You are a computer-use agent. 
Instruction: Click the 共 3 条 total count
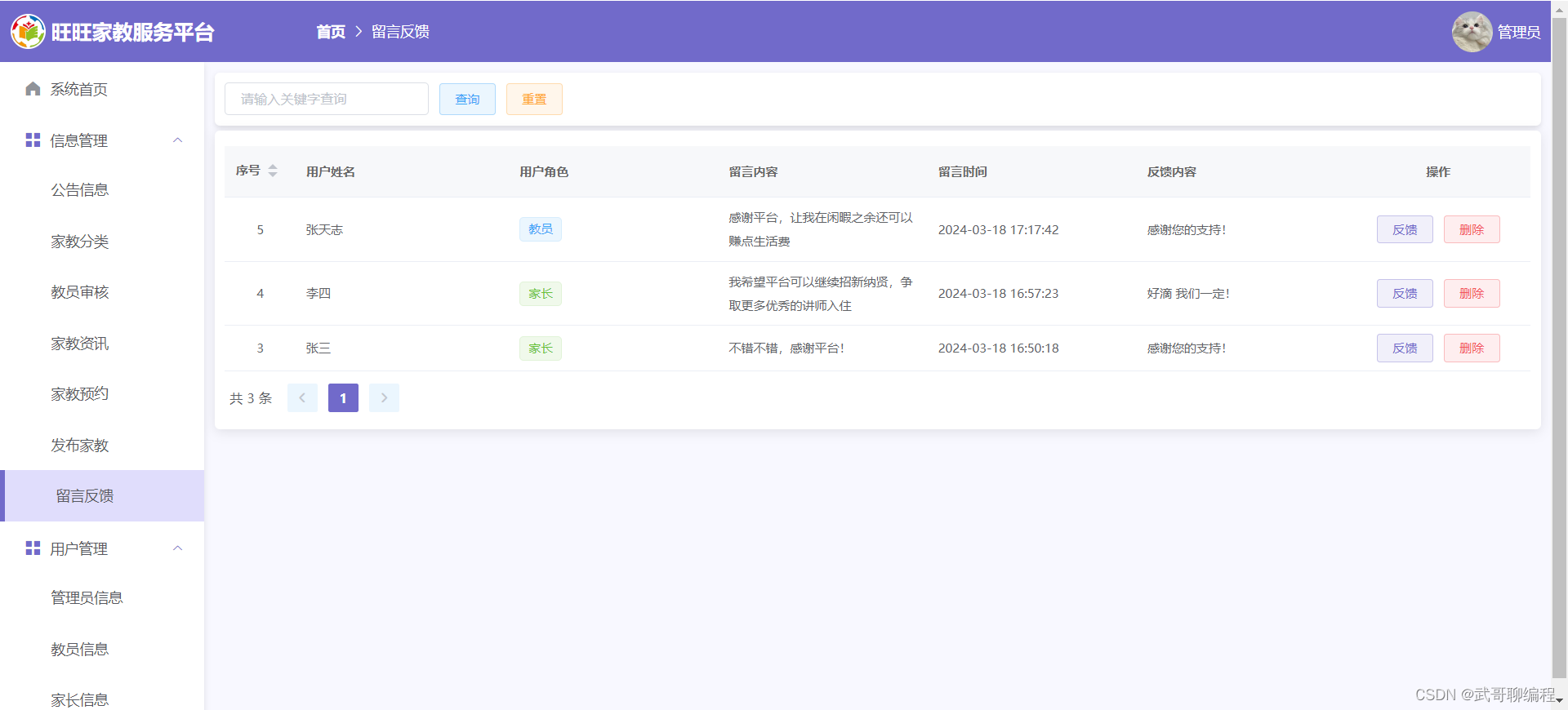coord(251,398)
